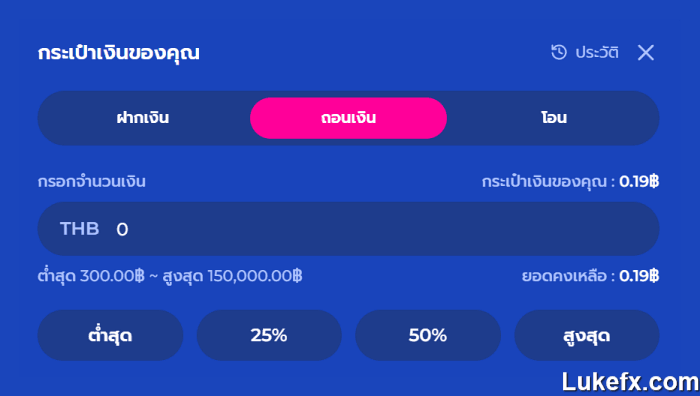Click the กรอกจำนวนเงิน field label
Image resolution: width=700 pixels, height=396 pixels.
(x=92, y=182)
